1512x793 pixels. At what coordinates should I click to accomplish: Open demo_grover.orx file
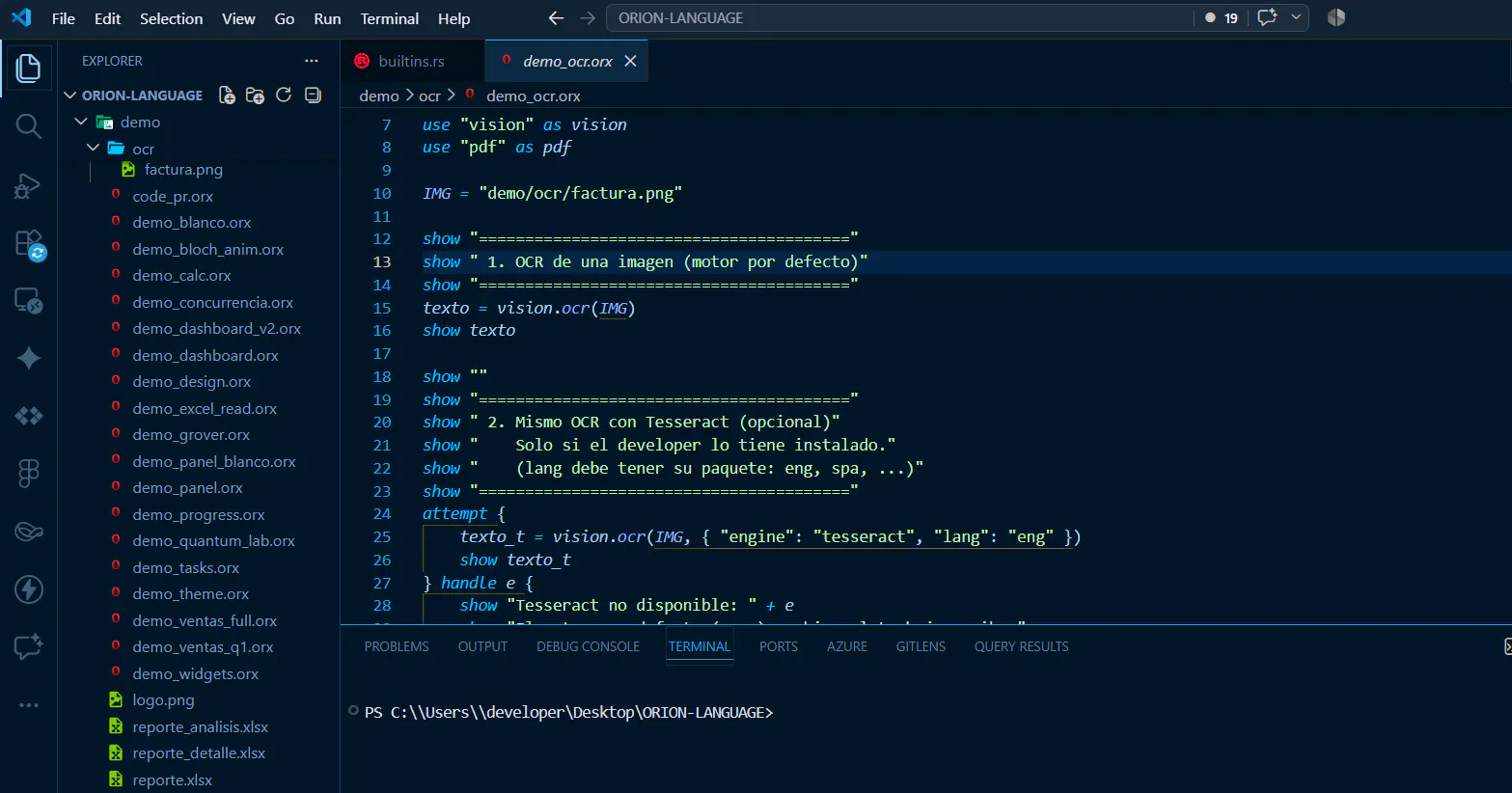point(191,435)
